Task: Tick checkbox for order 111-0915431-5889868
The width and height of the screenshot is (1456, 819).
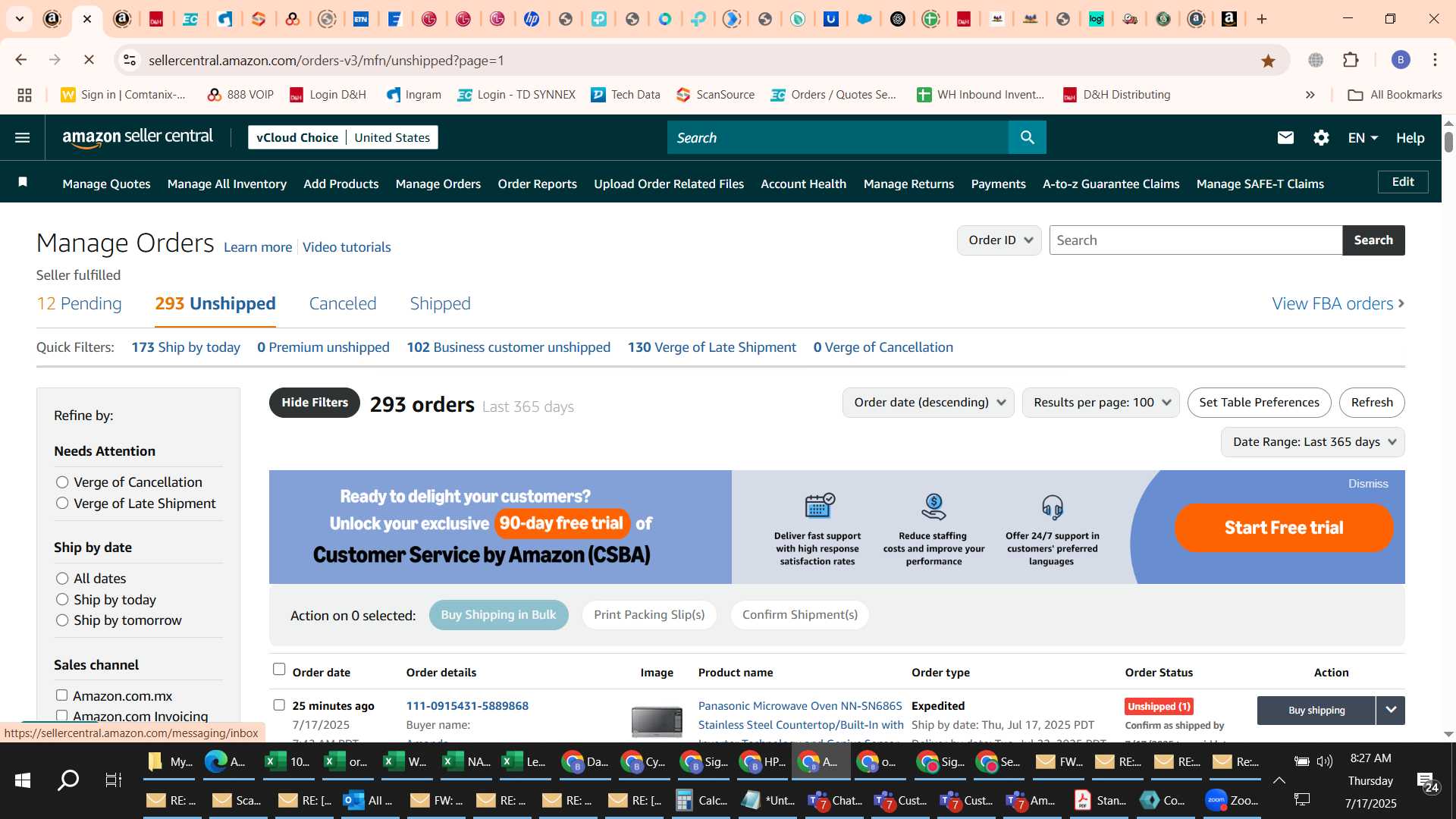Action: [279, 705]
